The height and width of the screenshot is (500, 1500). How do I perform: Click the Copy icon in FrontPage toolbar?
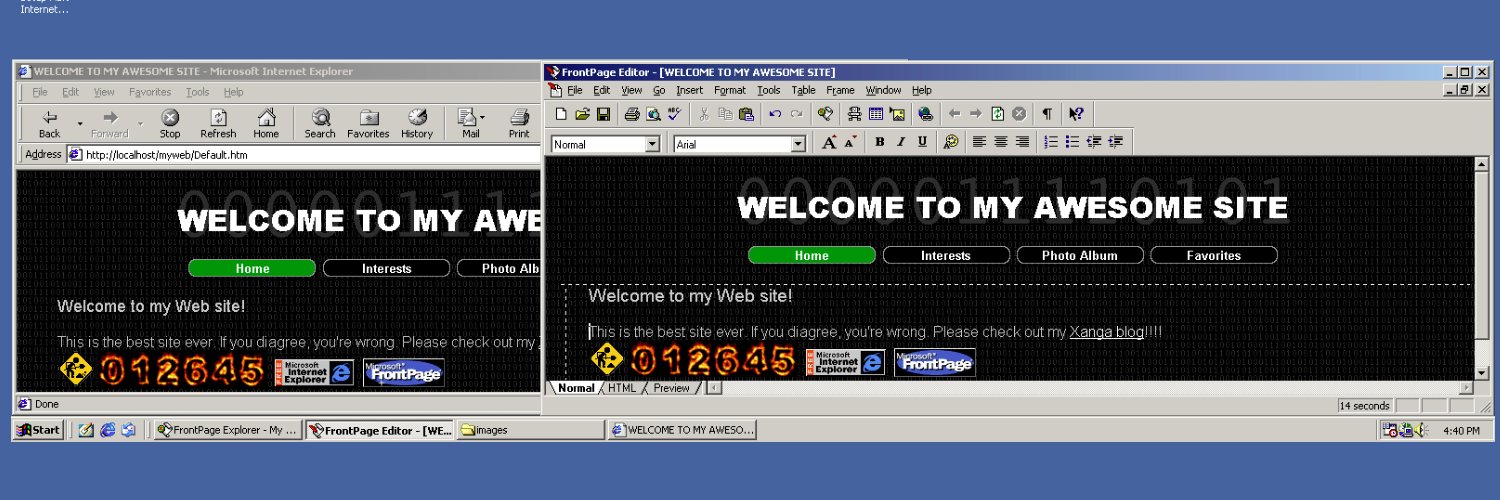pyautogui.click(x=724, y=114)
